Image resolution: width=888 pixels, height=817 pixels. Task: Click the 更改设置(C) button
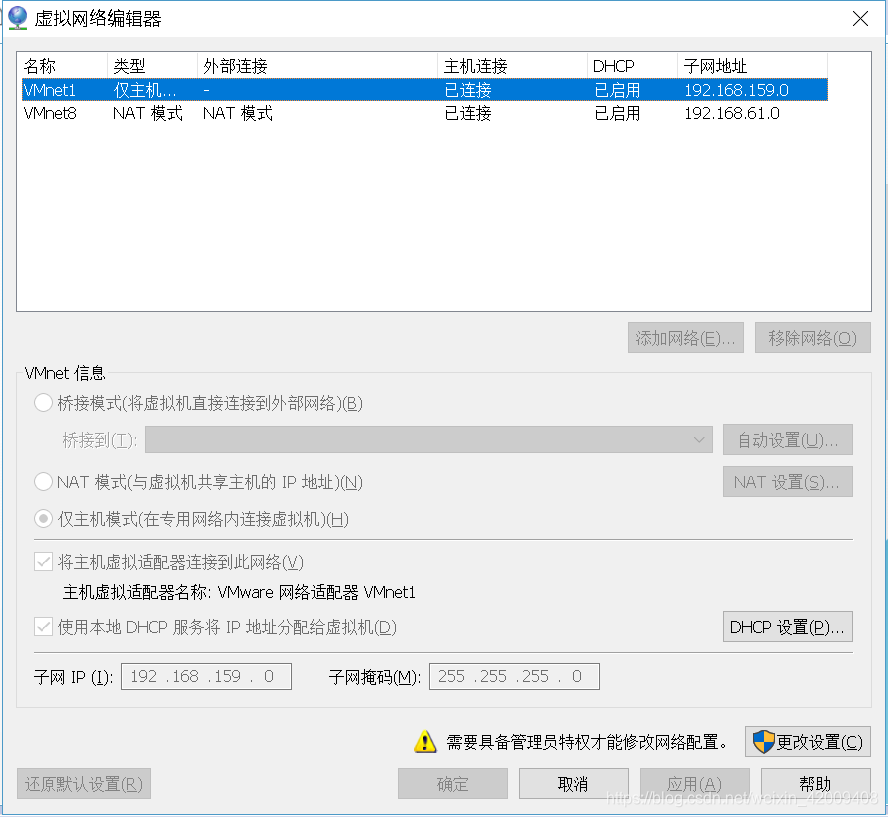[x=808, y=742]
